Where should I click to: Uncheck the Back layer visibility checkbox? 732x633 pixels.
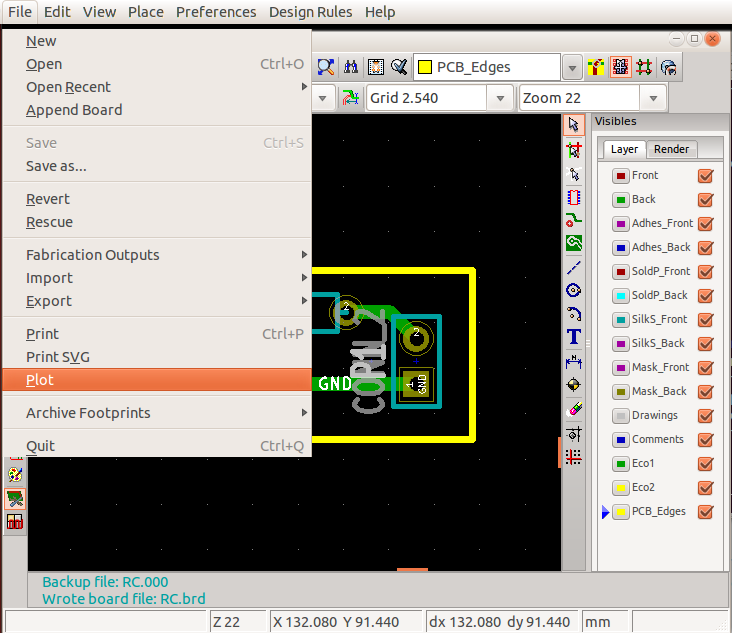(705, 199)
